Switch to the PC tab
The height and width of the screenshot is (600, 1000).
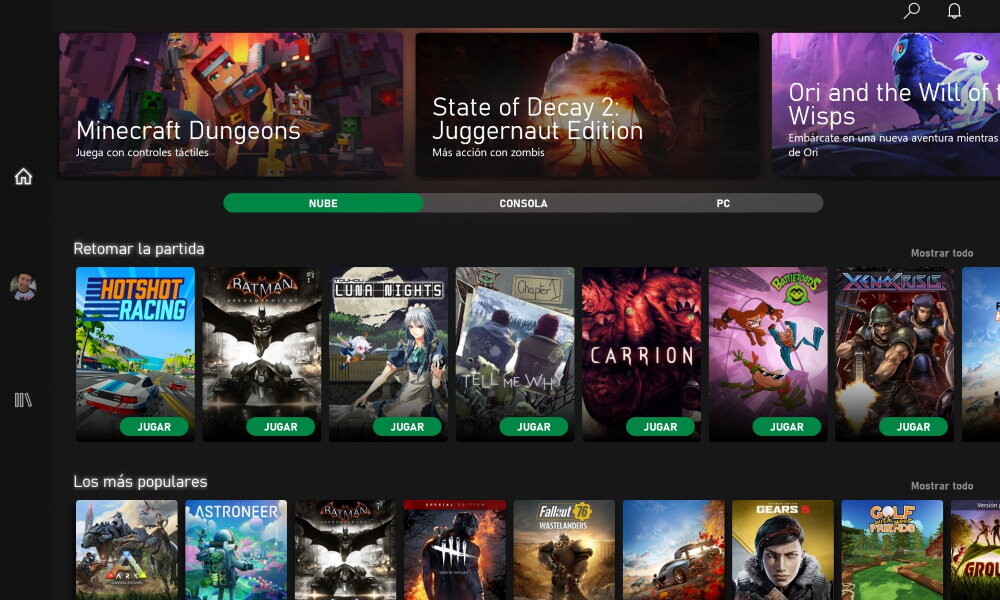pyautogui.click(x=723, y=202)
